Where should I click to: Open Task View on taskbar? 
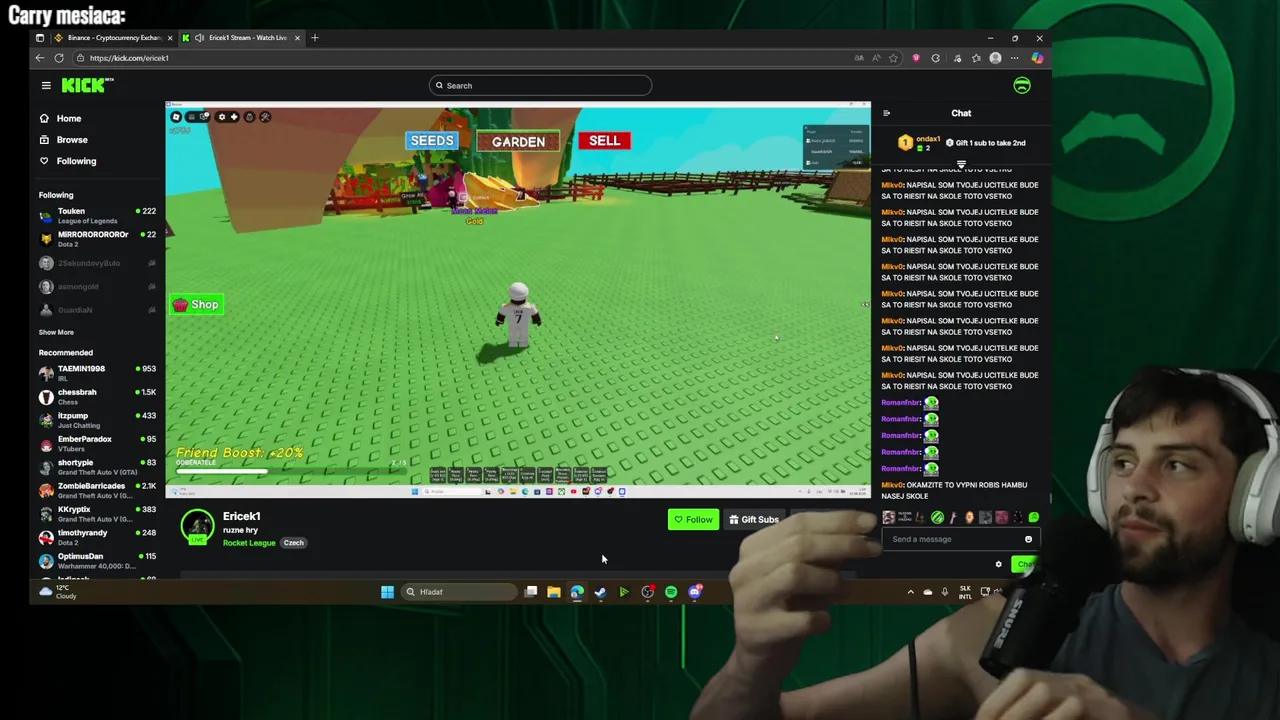click(x=531, y=592)
